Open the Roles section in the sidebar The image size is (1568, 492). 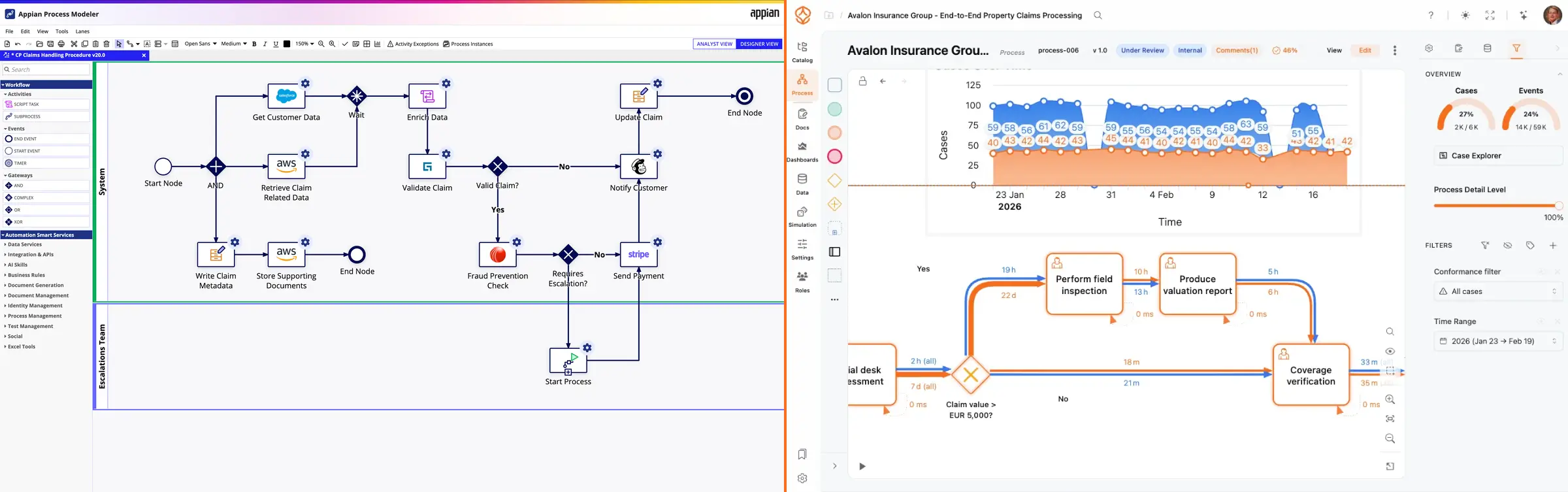(802, 282)
